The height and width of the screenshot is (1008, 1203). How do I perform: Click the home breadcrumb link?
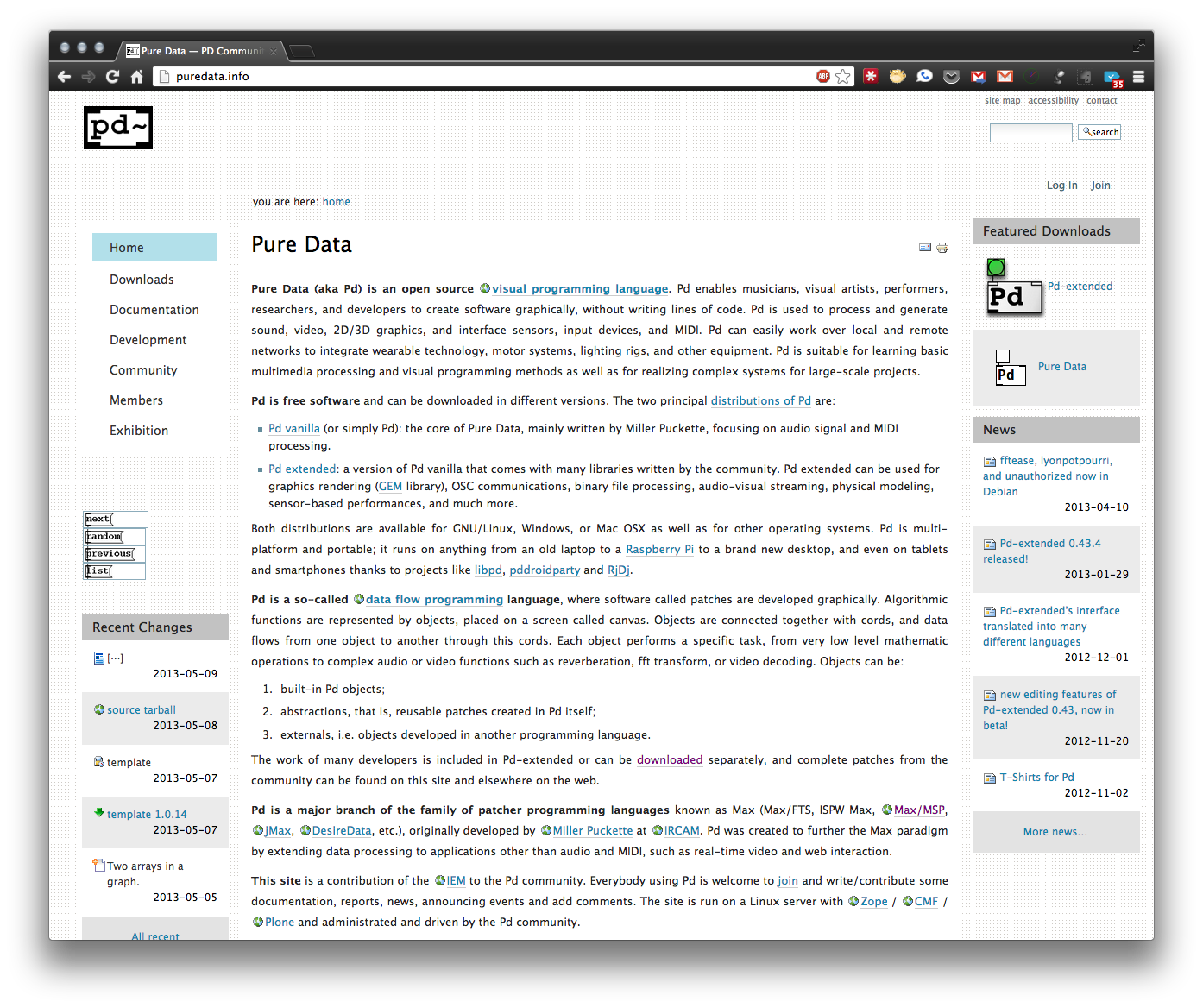pyautogui.click(x=337, y=201)
